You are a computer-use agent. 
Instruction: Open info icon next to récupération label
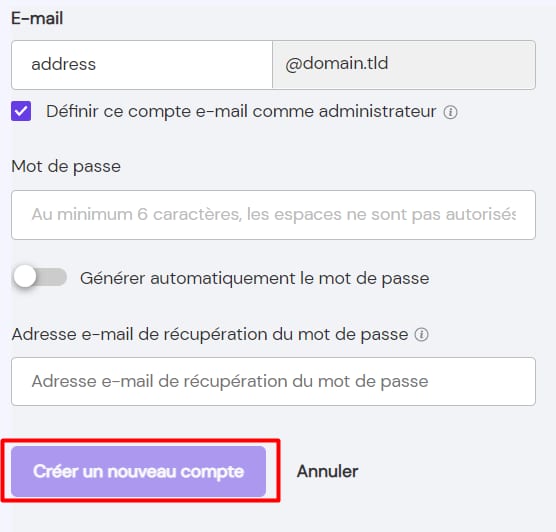point(422,334)
